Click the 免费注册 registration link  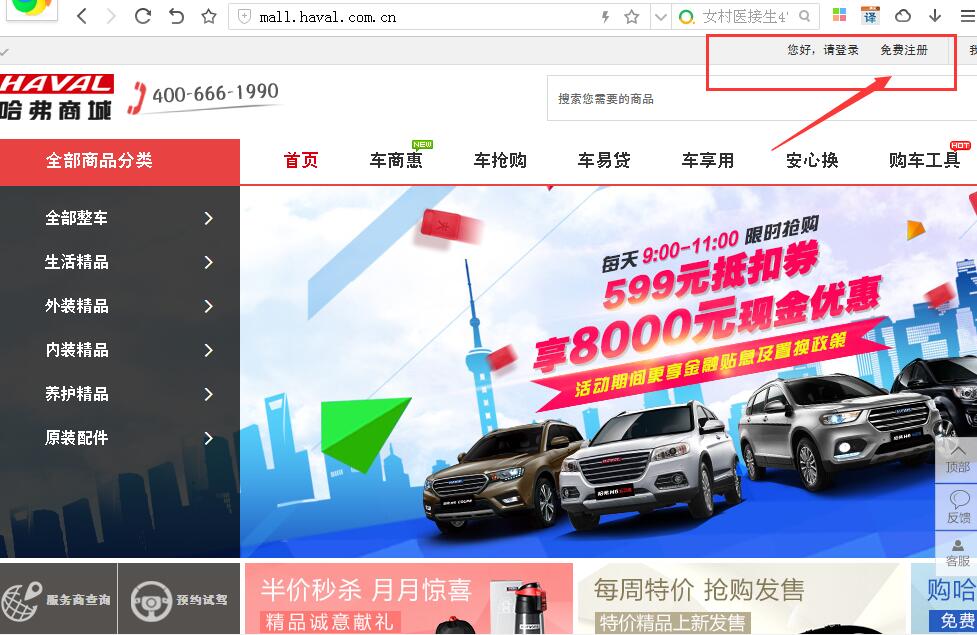tap(903, 50)
